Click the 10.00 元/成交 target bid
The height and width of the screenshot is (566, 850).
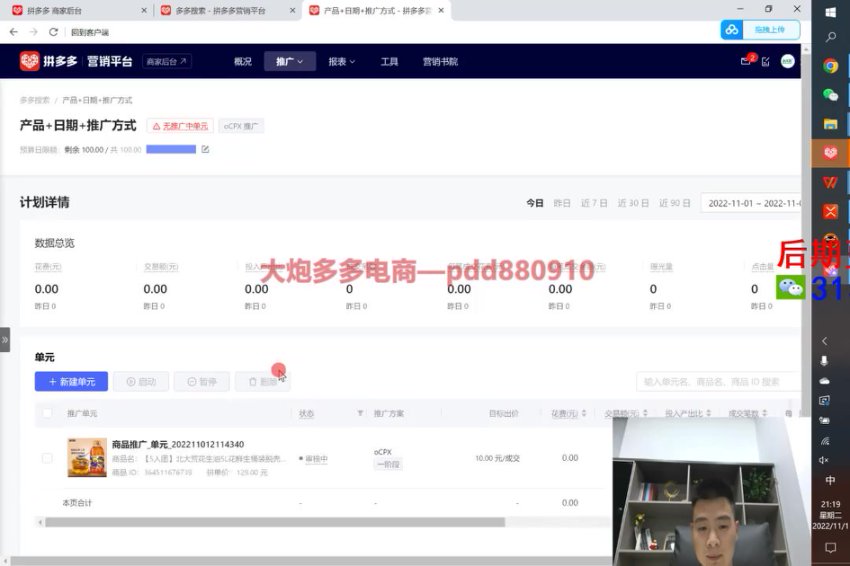coord(497,458)
